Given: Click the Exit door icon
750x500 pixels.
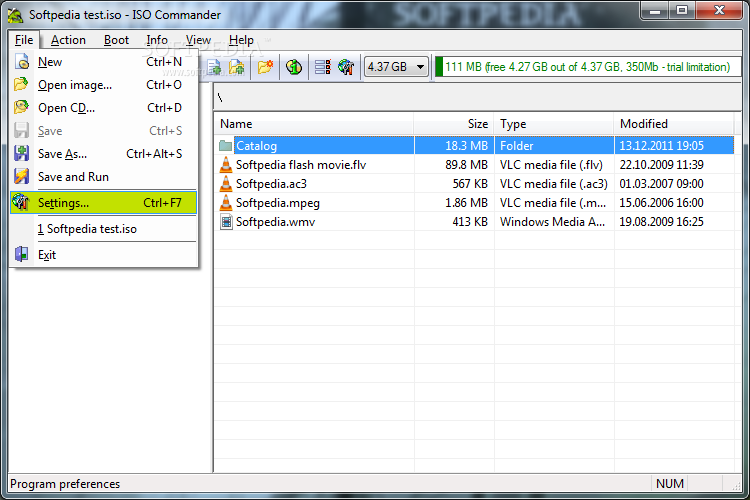Looking at the screenshot, I should (22, 254).
